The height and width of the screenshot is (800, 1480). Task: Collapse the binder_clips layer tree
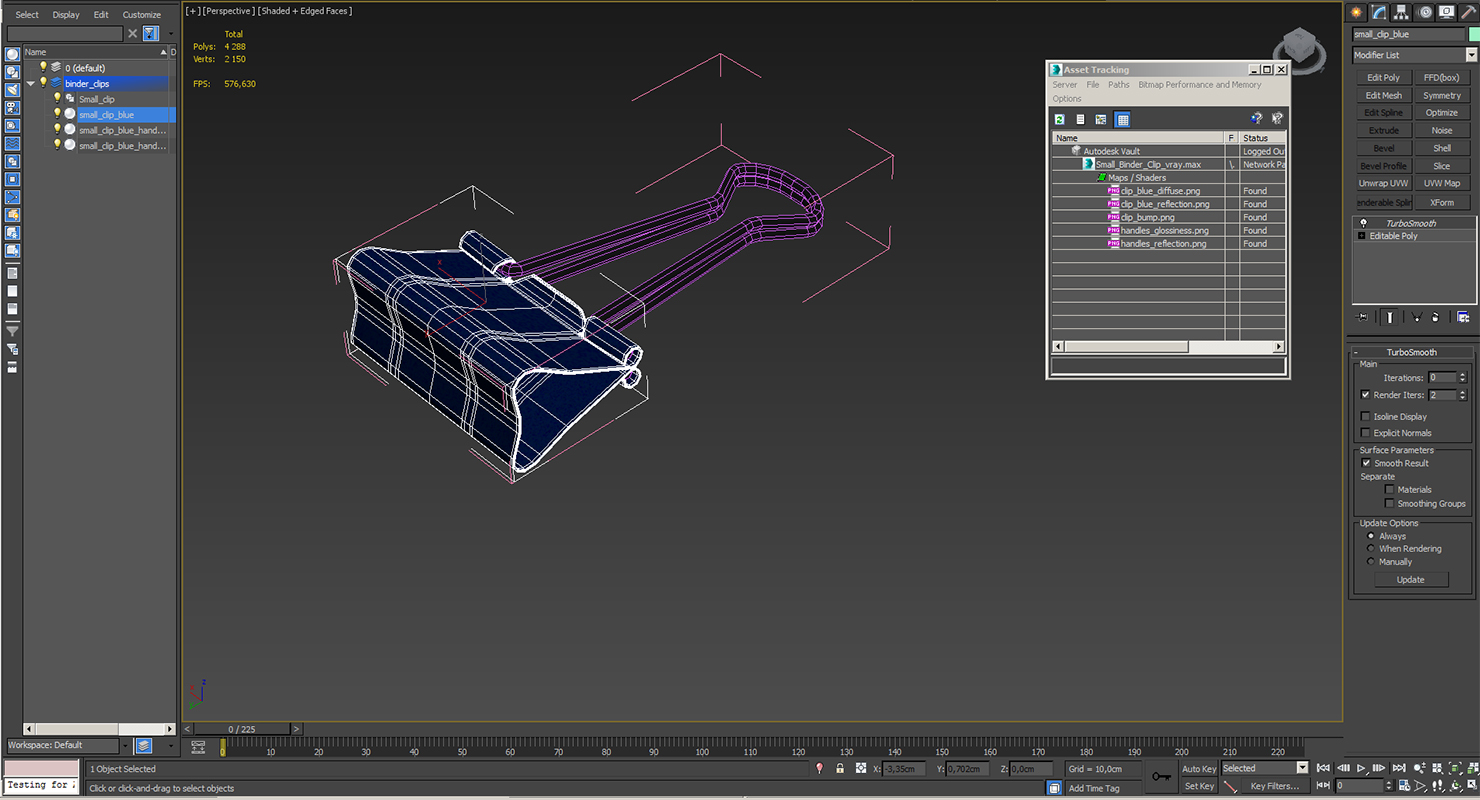[x=30, y=83]
